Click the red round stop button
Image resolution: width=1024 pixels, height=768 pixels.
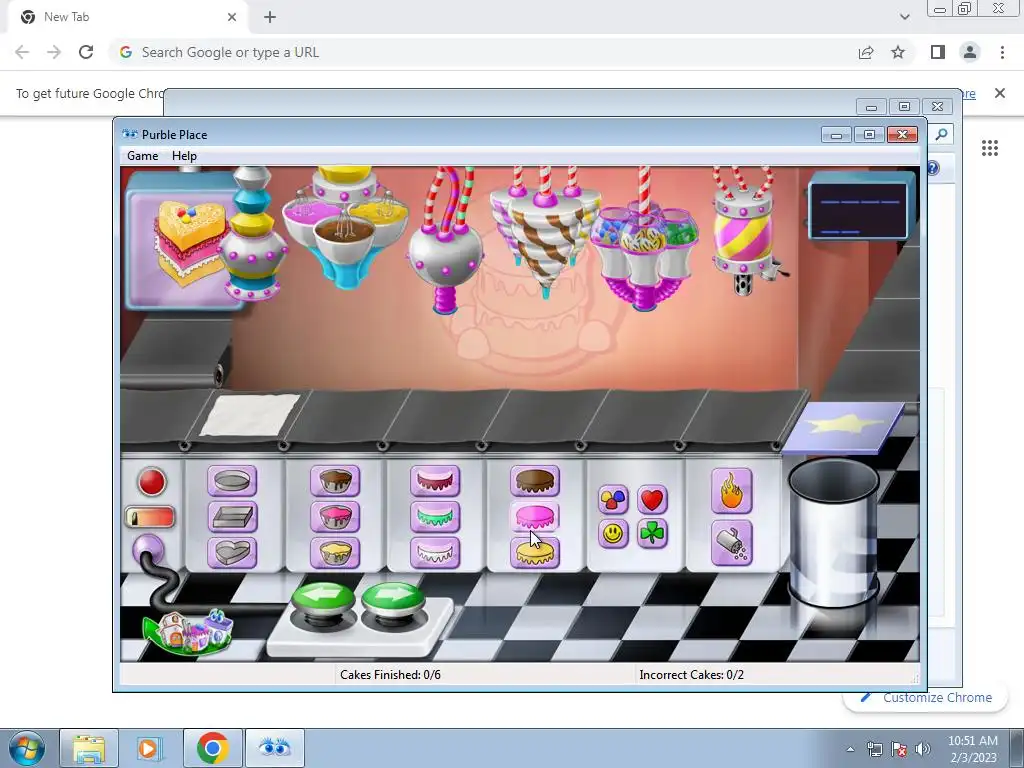(152, 482)
